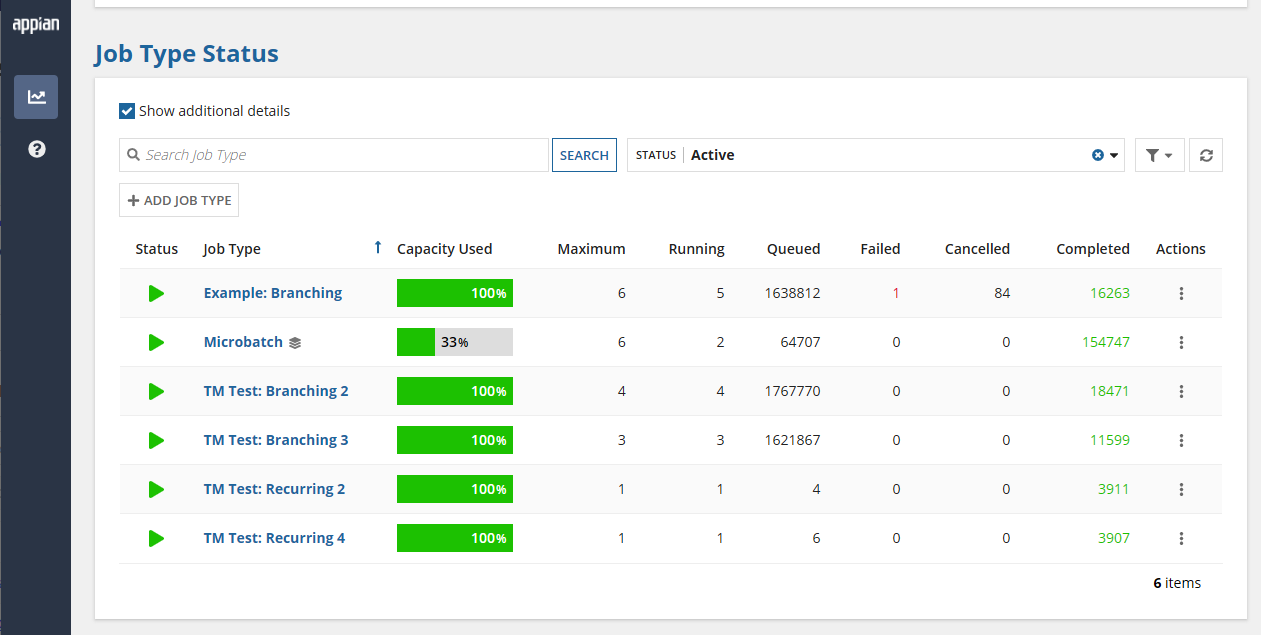Clear the Active status filter
The image size is (1261, 635).
(x=1097, y=155)
